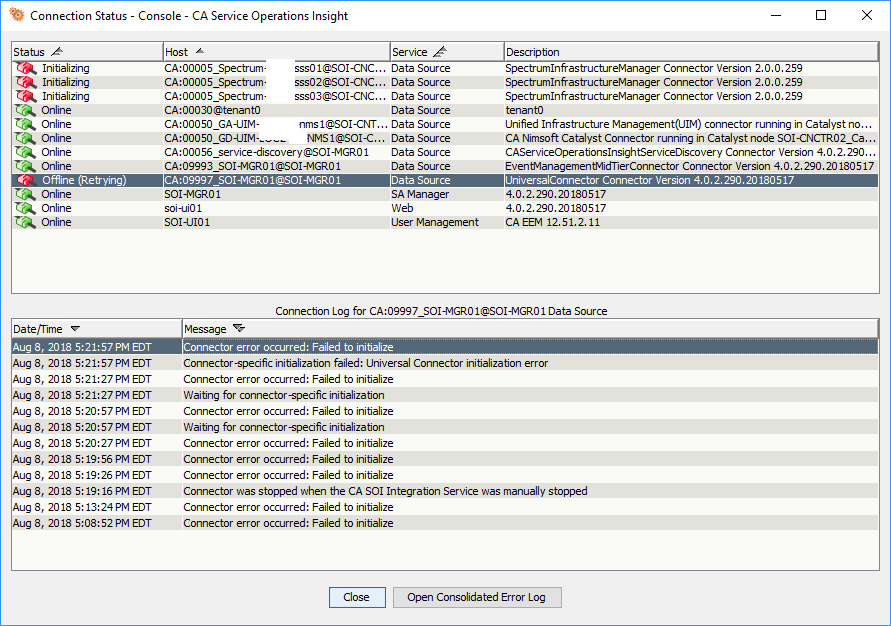Image resolution: width=891 pixels, height=626 pixels.
Task: Select the Aug 8, 2018 5:08:52 PM log timestamp
Action: point(82,523)
